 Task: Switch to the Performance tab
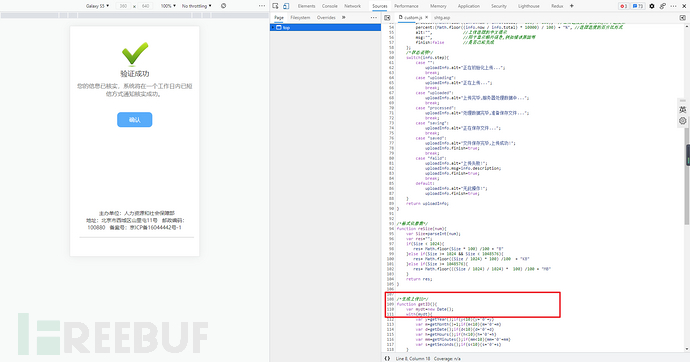tap(406, 6)
